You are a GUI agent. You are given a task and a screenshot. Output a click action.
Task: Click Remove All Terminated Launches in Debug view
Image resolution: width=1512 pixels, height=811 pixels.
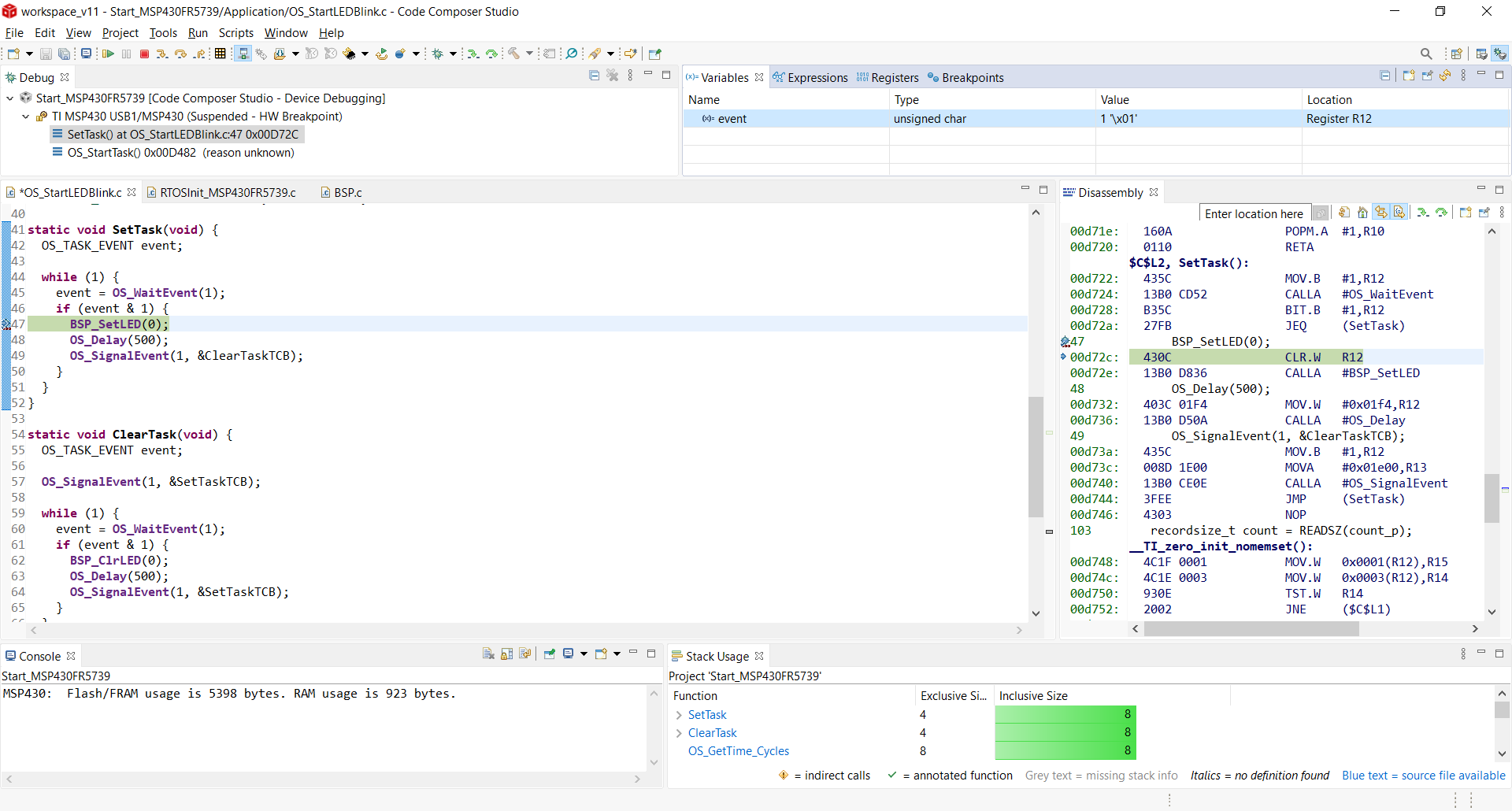613,76
